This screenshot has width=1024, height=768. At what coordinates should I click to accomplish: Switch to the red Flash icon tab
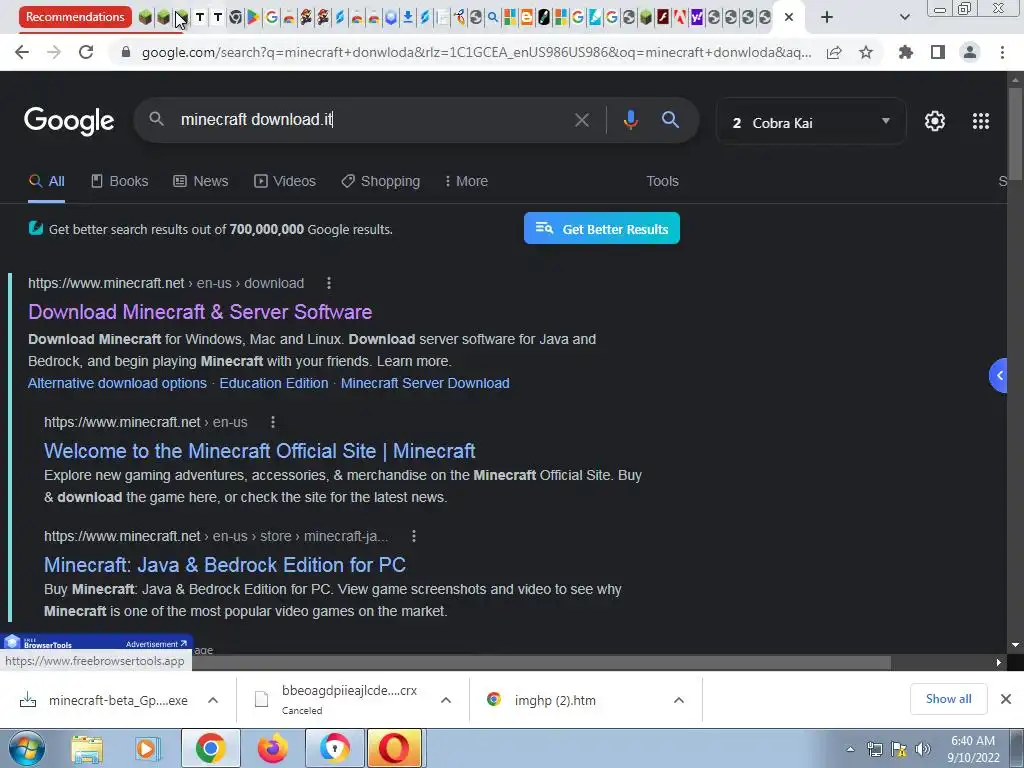(663, 17)
